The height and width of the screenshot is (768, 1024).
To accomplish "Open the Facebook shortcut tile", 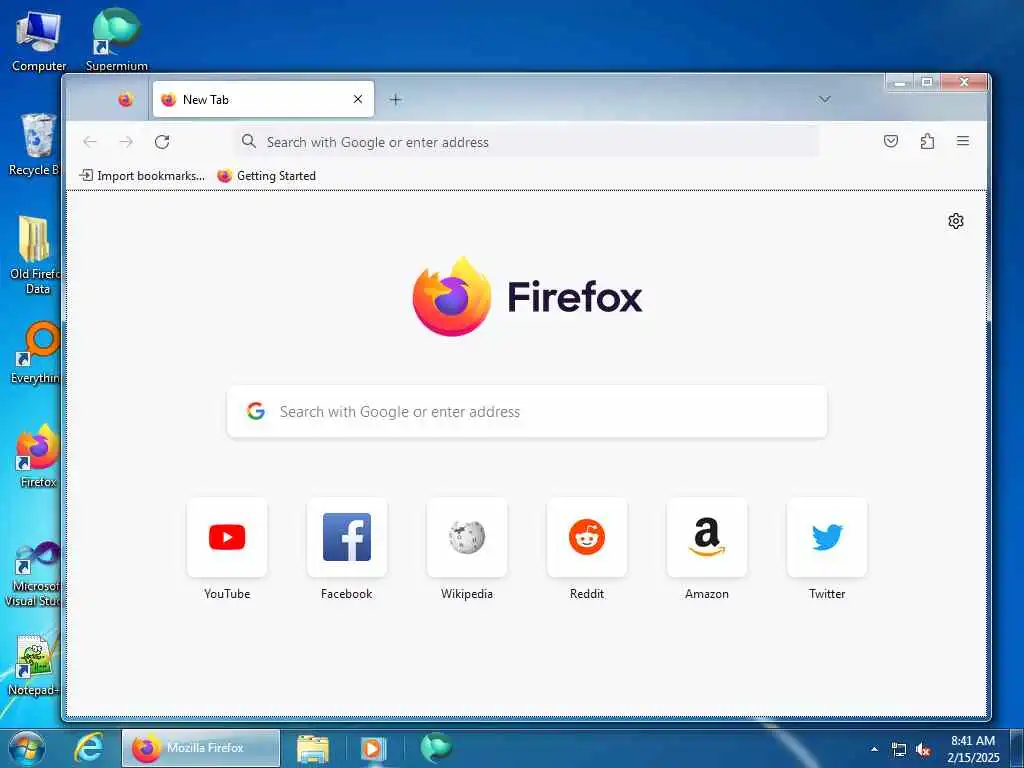I will [347, 537].
